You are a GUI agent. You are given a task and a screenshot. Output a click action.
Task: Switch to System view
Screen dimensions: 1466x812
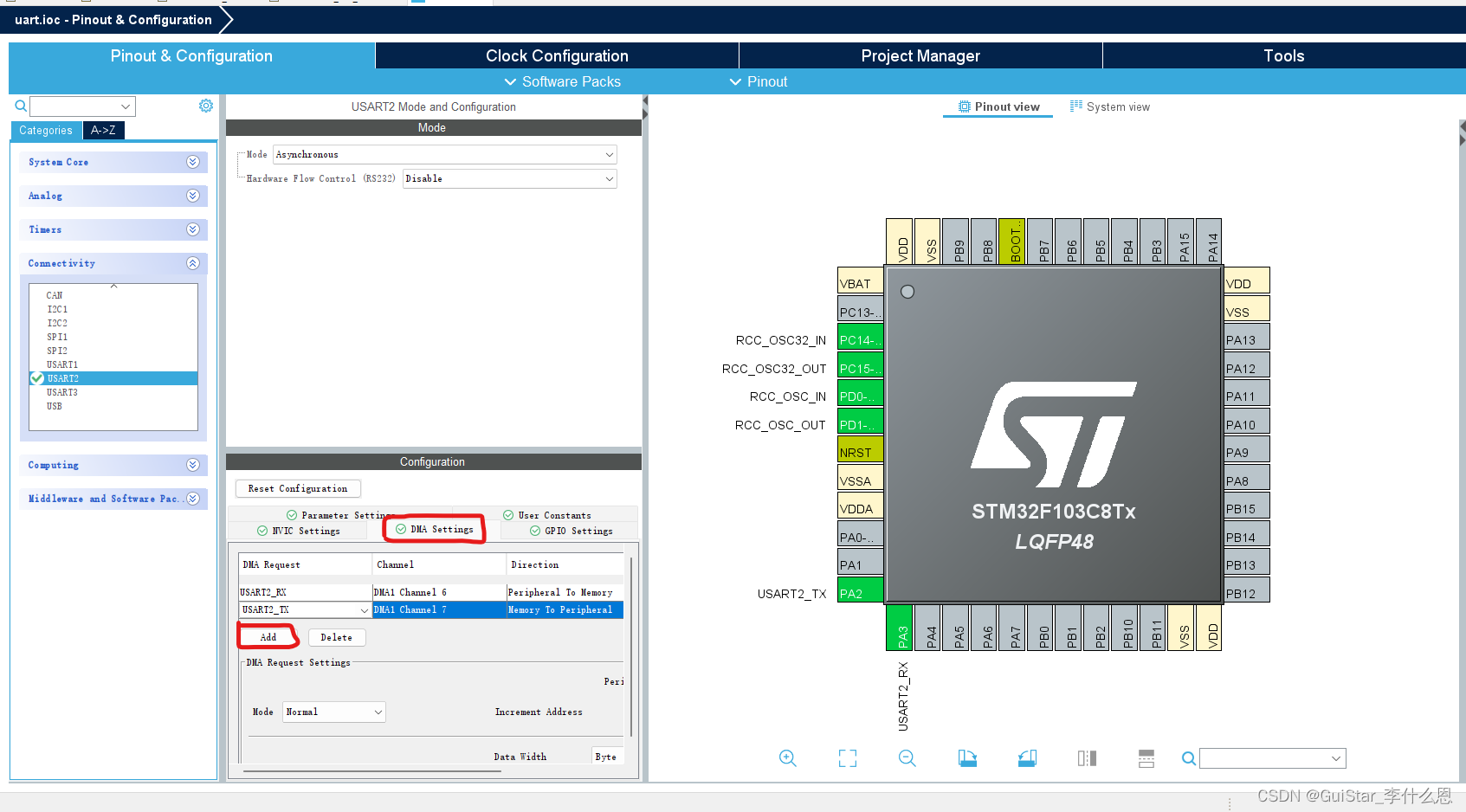(x=1110, y=106)
